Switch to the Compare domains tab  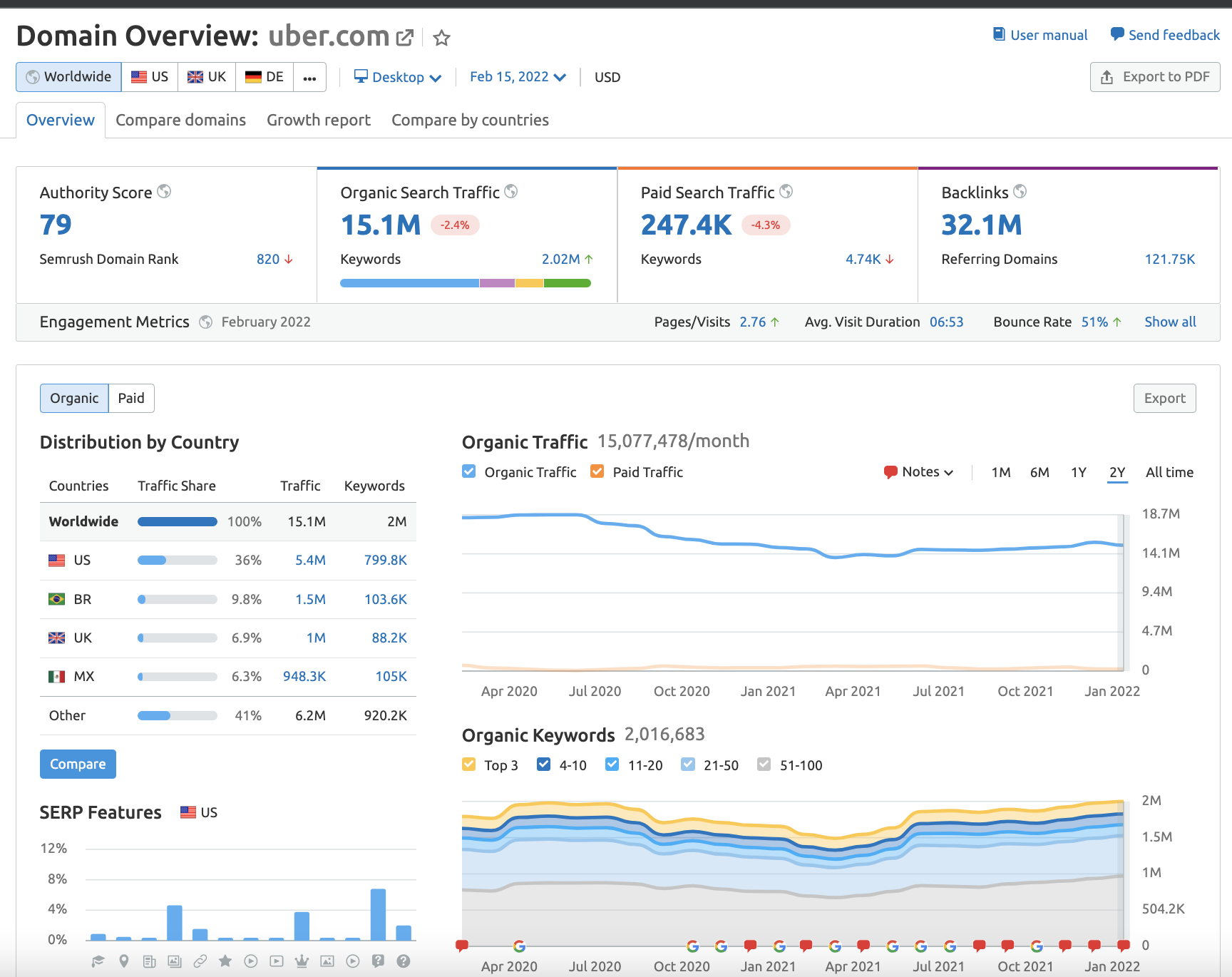pos(180,120)
